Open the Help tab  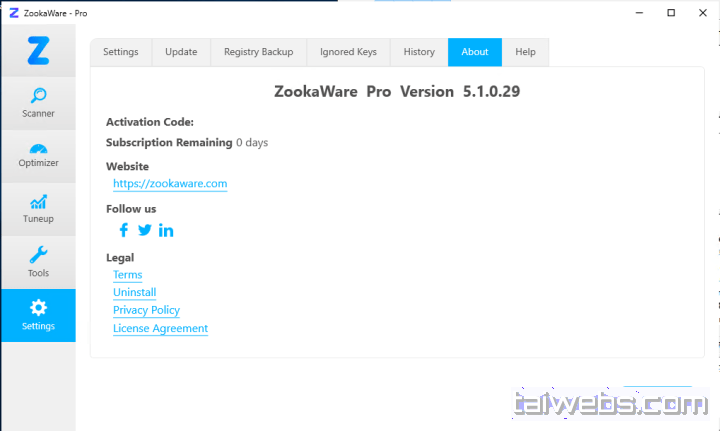pyautogui.click(x=525, y=52)
